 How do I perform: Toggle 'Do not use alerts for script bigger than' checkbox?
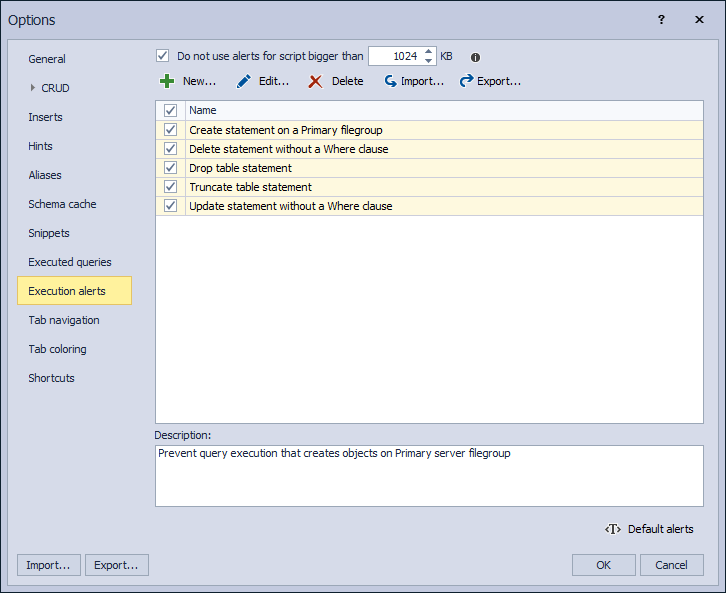[162, 56]
